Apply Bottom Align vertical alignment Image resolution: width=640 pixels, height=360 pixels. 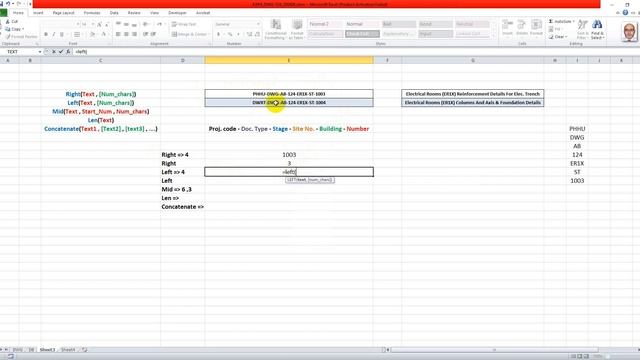(134, 24)
